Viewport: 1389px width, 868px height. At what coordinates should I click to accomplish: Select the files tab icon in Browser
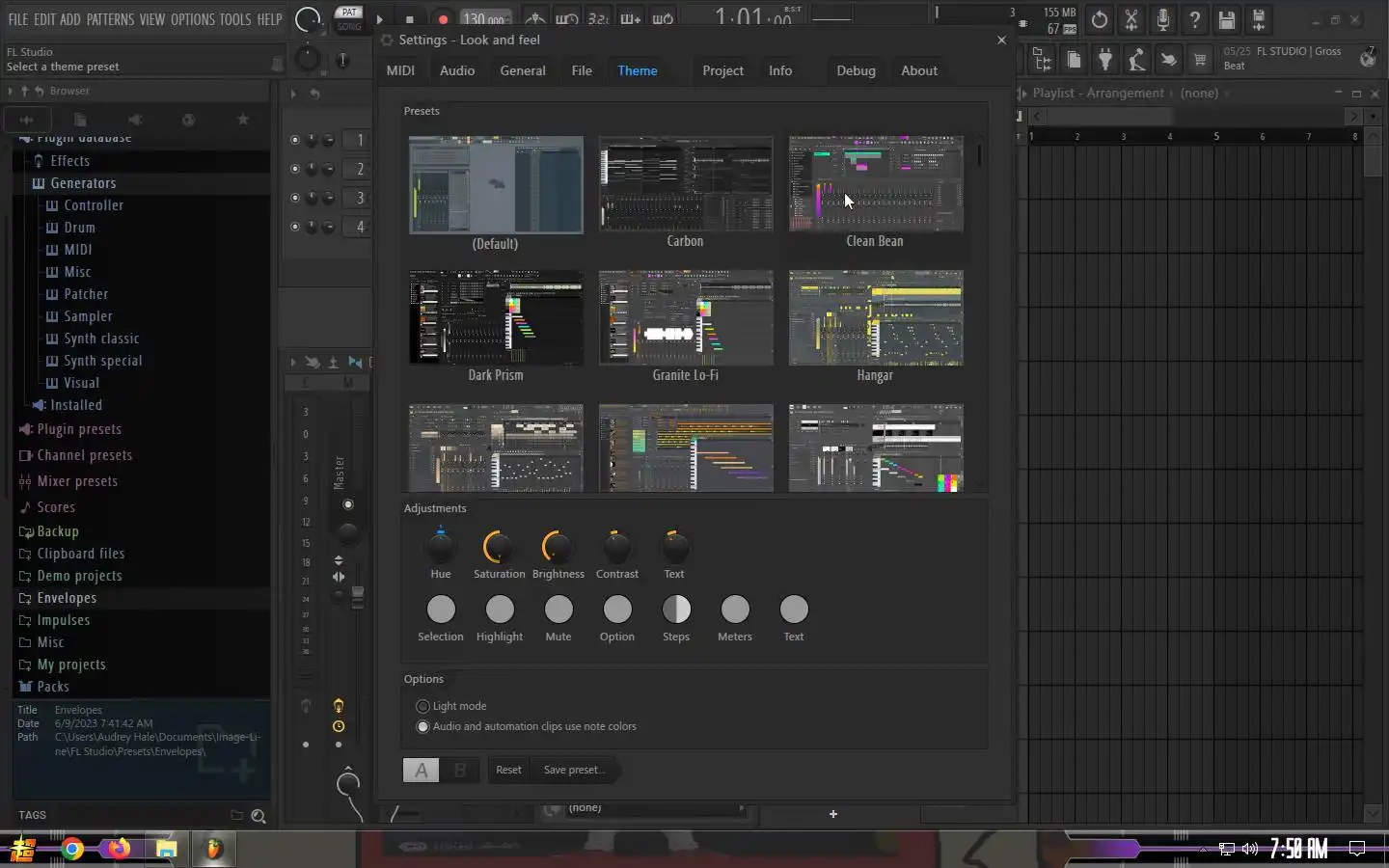(x=80, y=120)
